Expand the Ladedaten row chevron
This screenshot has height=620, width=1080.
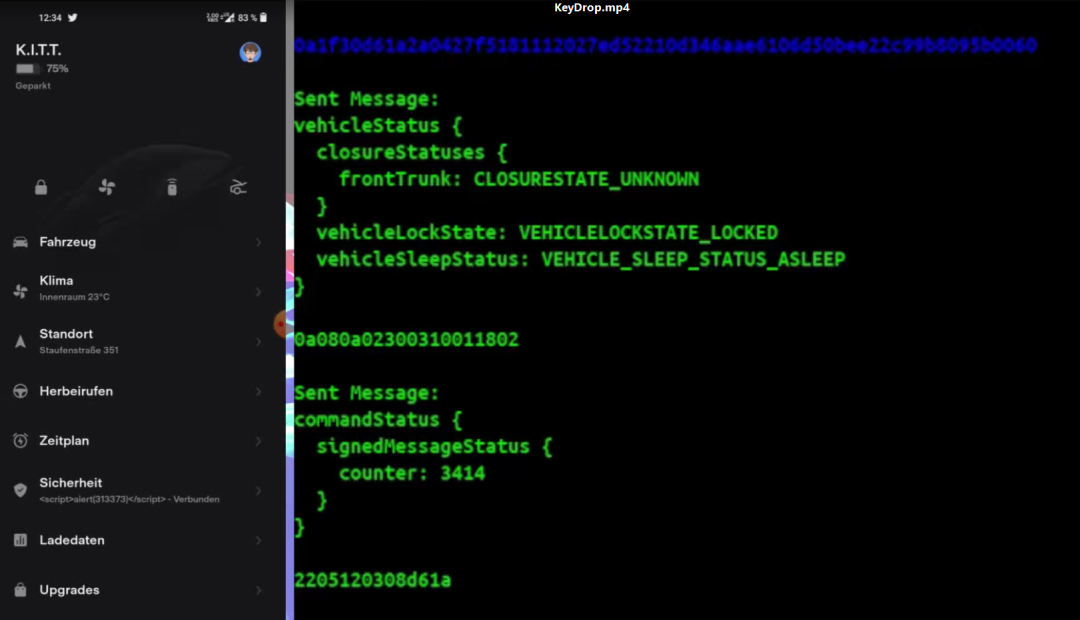click(x=258, y=540)
